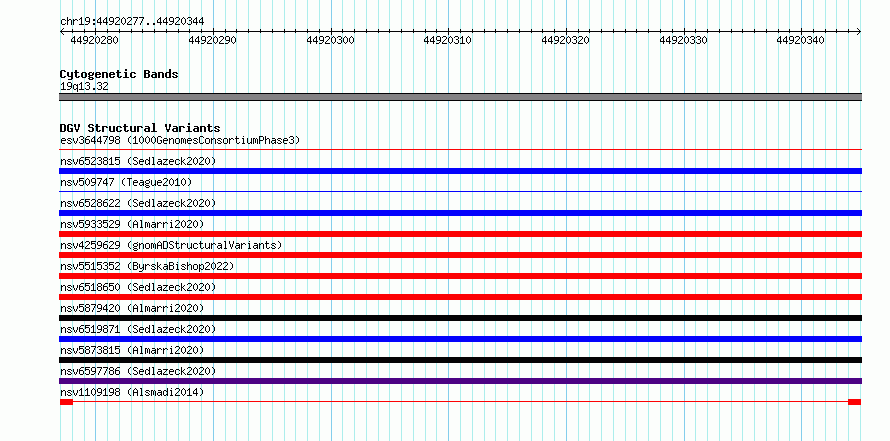Click the blue nsv6528622 variant bar
890x441 pixels.
point(460,213)
